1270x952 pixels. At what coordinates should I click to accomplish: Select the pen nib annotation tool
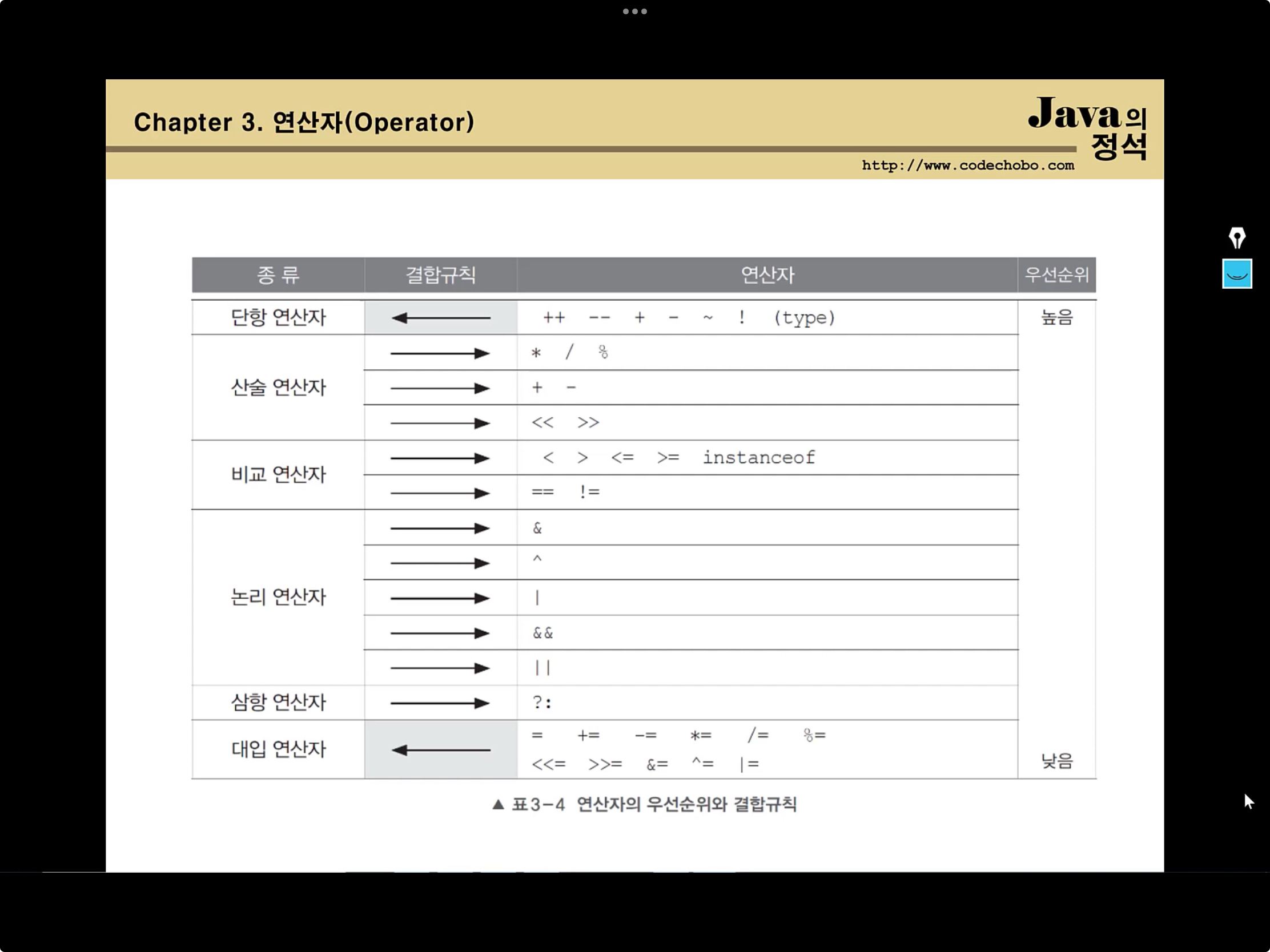tap(1237, 237)
